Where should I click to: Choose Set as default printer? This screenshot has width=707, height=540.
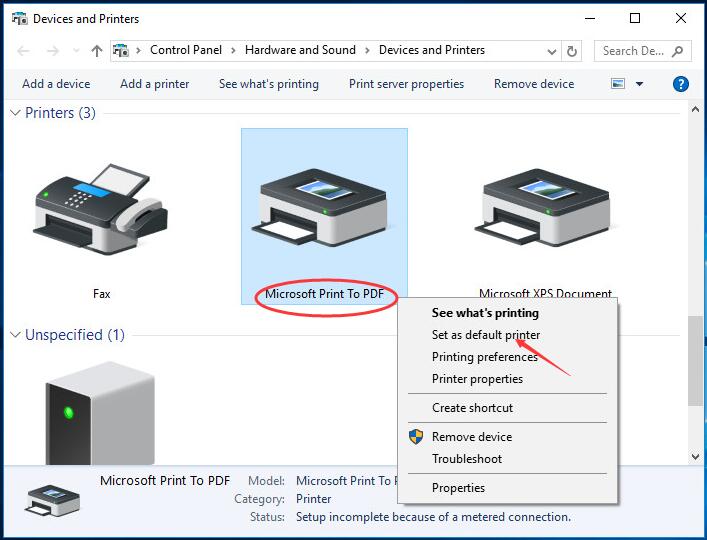point(486,335)
